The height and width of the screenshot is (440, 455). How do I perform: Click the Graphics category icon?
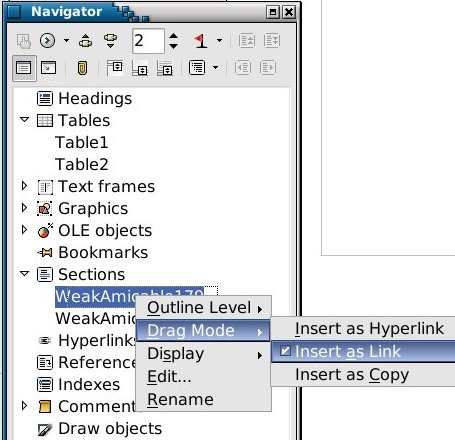tap(45, 209)
